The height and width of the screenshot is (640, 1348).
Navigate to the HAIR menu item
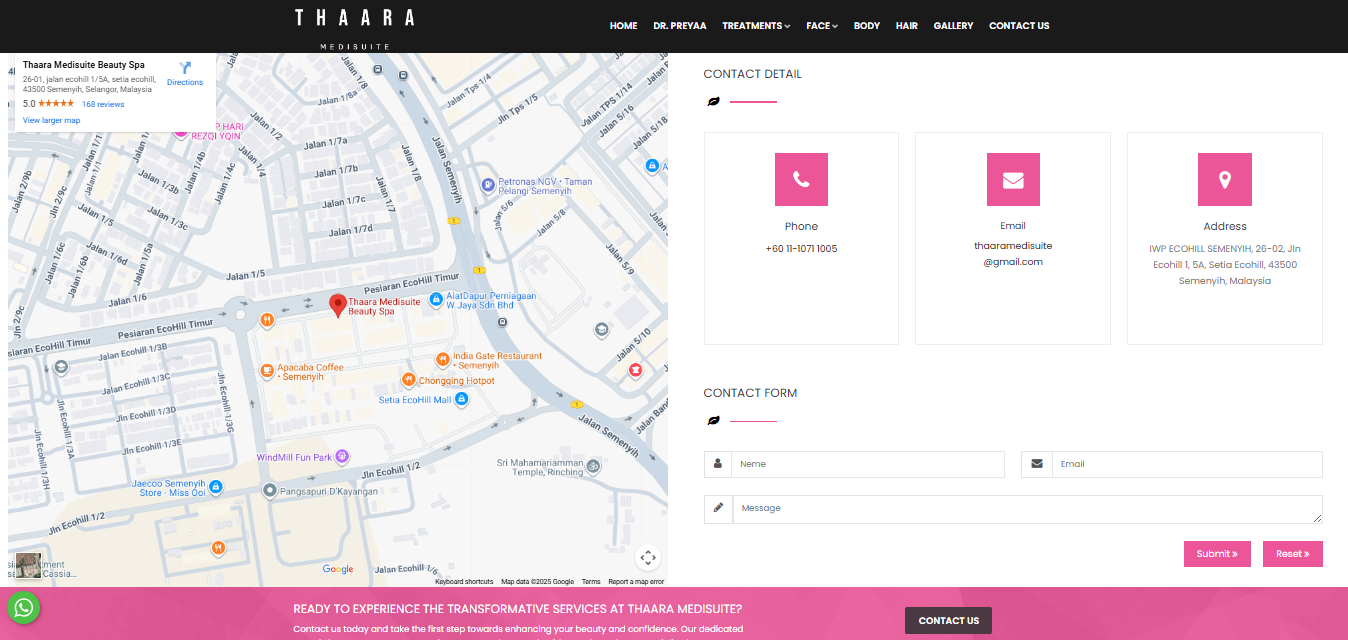click(906, 25)
